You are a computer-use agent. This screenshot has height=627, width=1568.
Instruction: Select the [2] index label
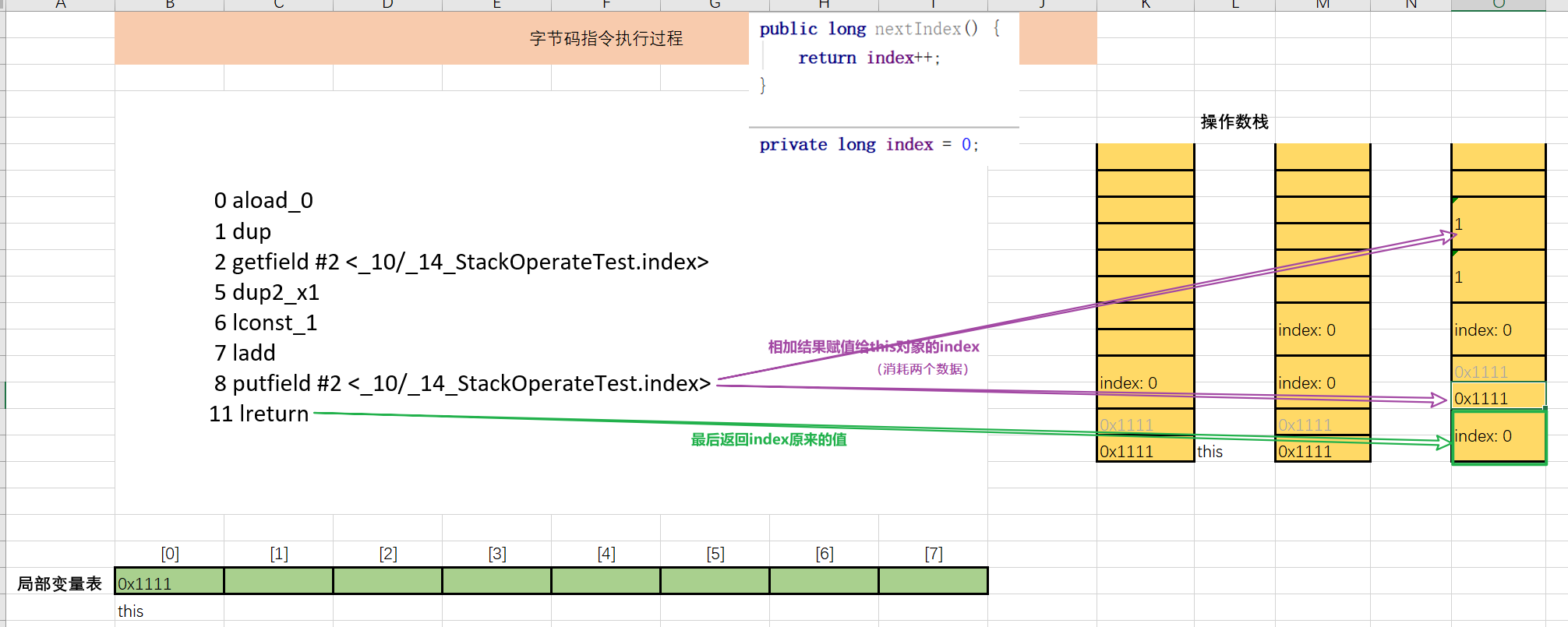pos(388,554)
